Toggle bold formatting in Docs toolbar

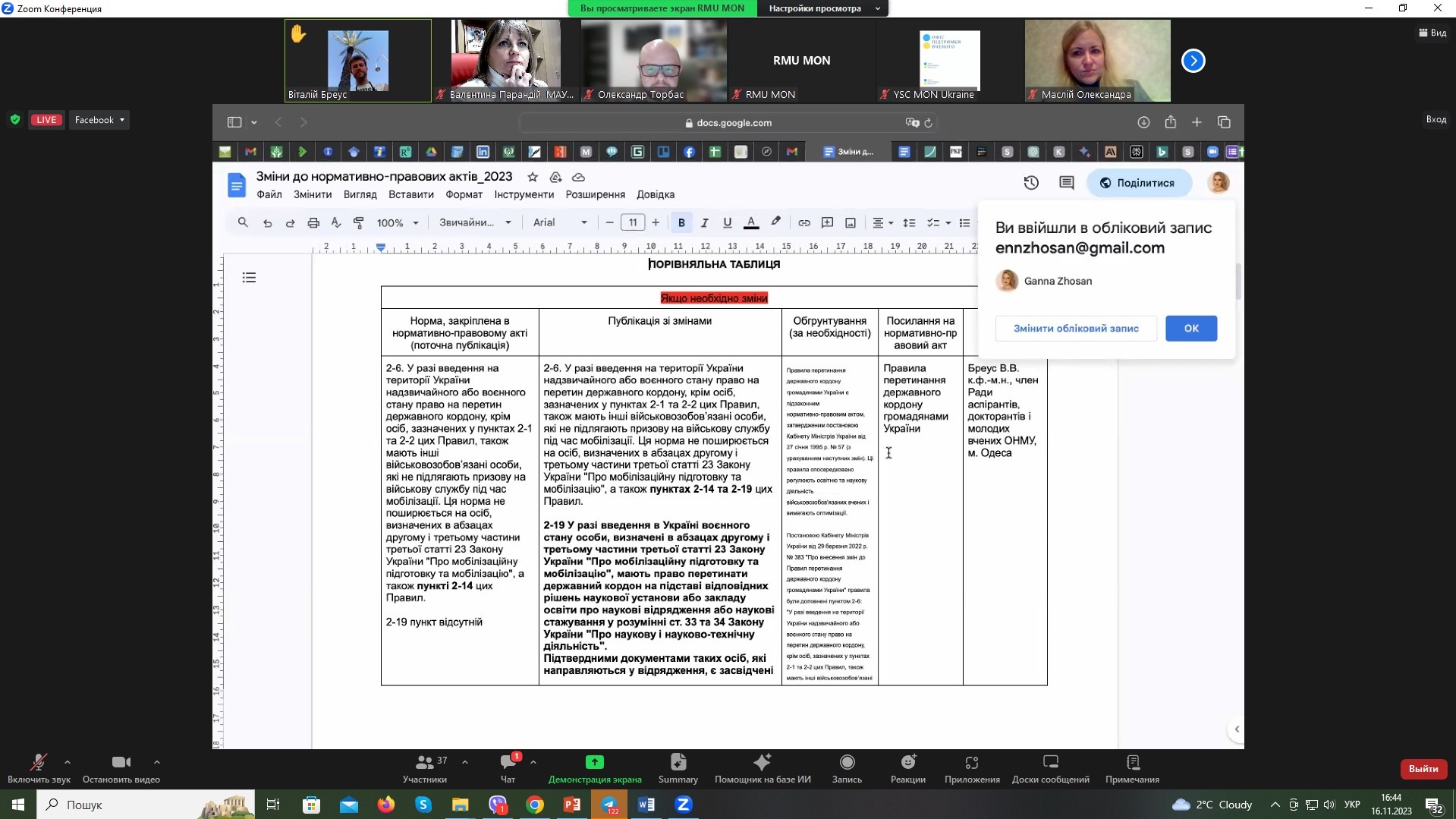pyautogui.click(x=681, y=222)
